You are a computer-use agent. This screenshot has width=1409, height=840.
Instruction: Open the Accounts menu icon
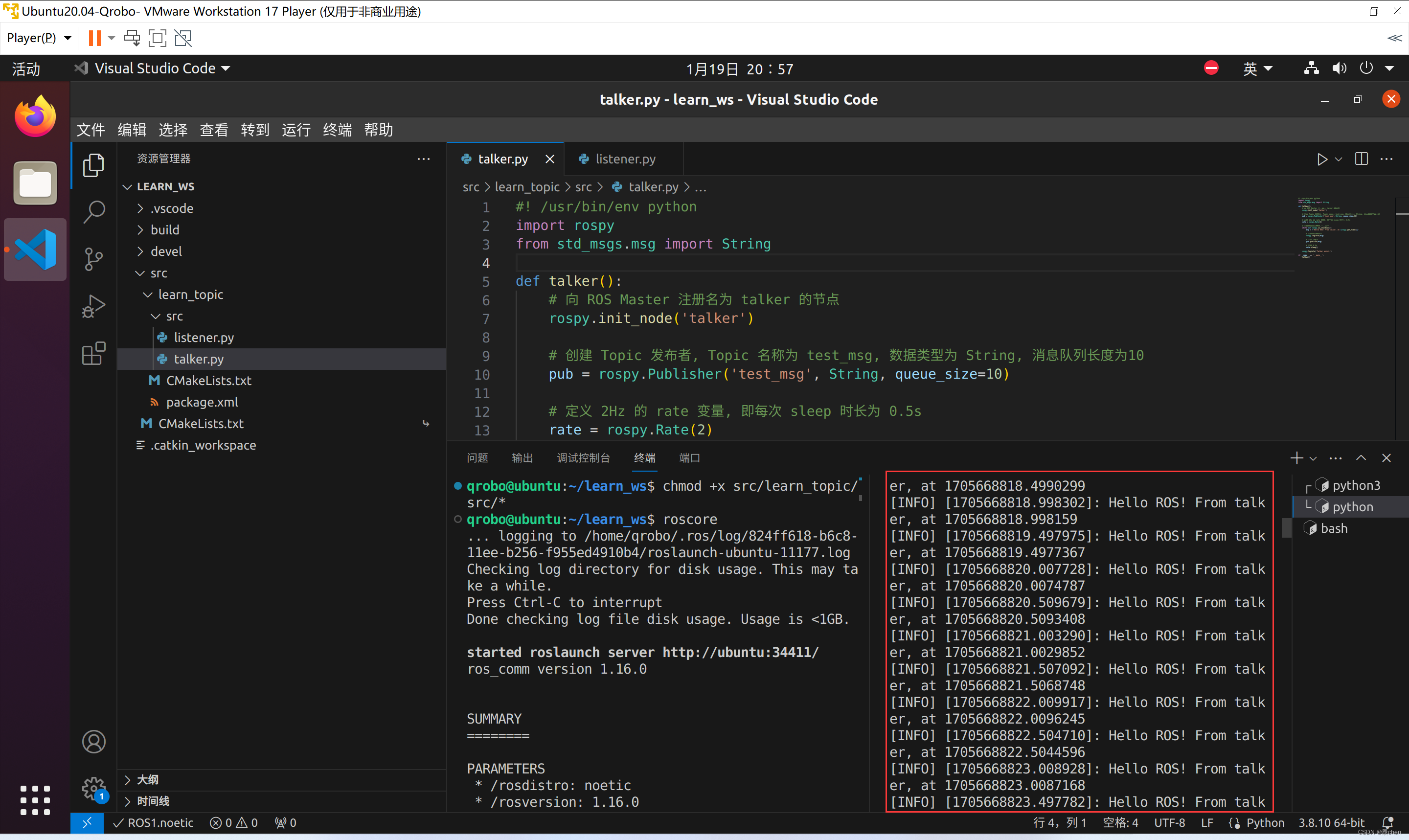click(x=93, y=742)
